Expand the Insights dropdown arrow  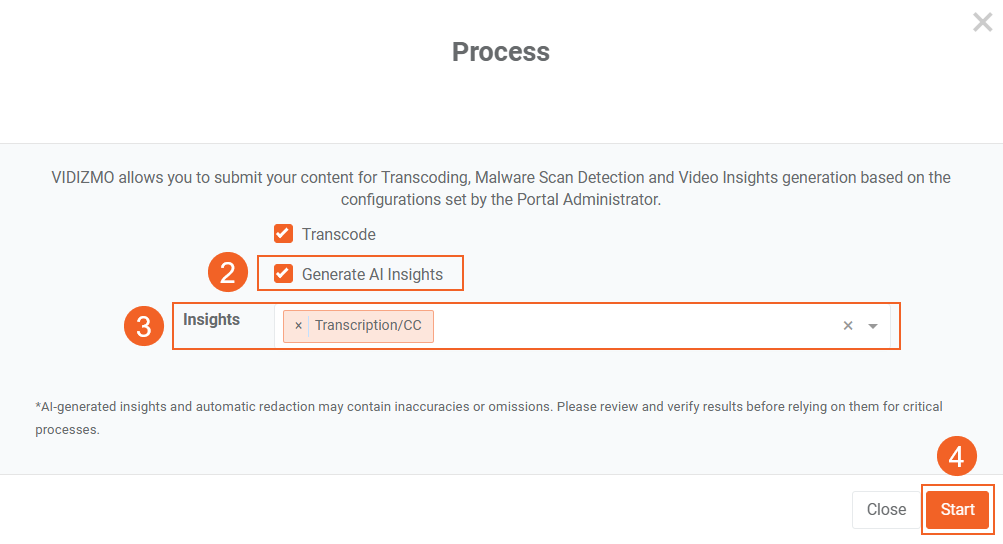point(873,326)
